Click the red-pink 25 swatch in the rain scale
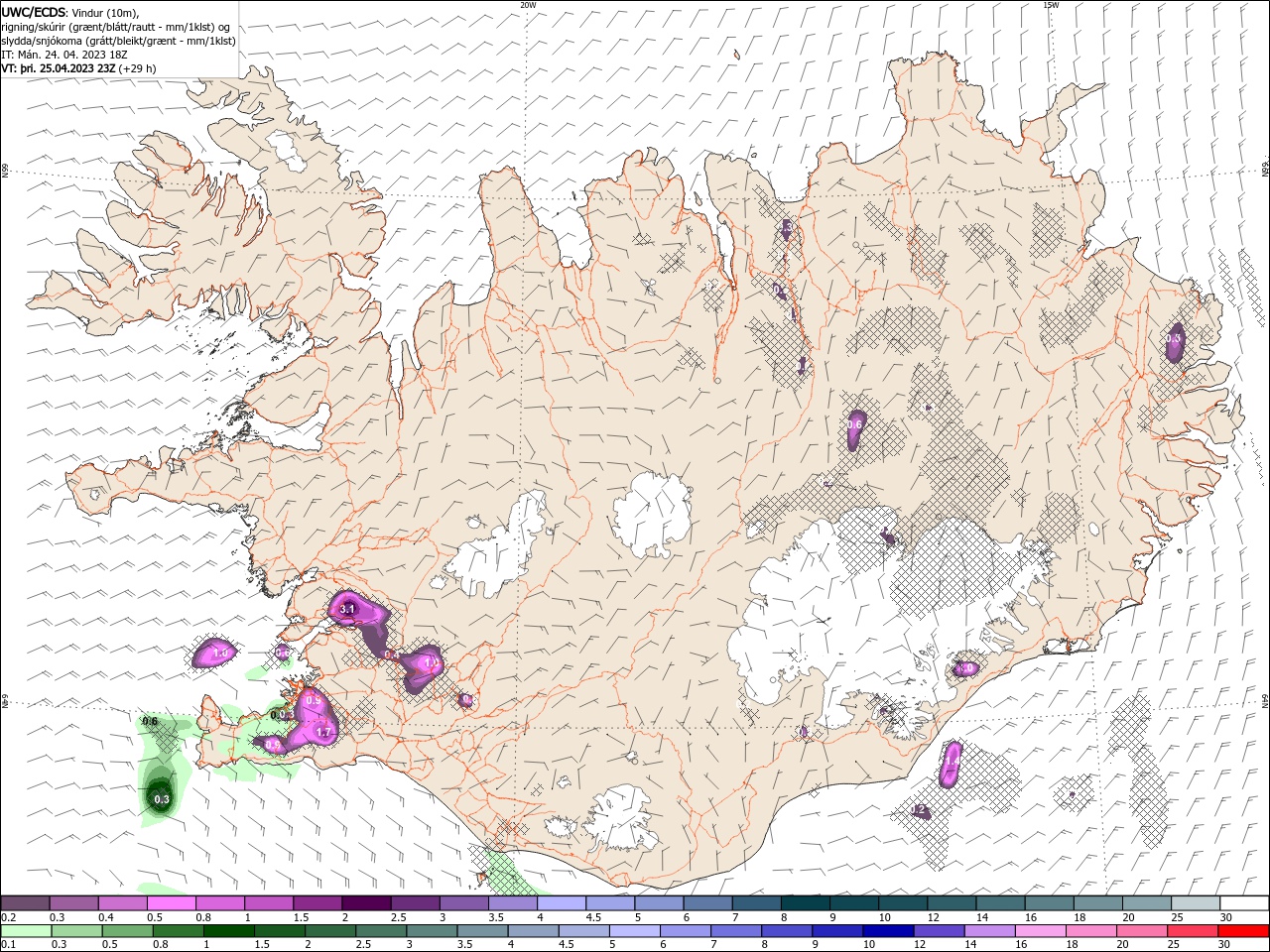The image size is (1270, 952). [1194, 931]
